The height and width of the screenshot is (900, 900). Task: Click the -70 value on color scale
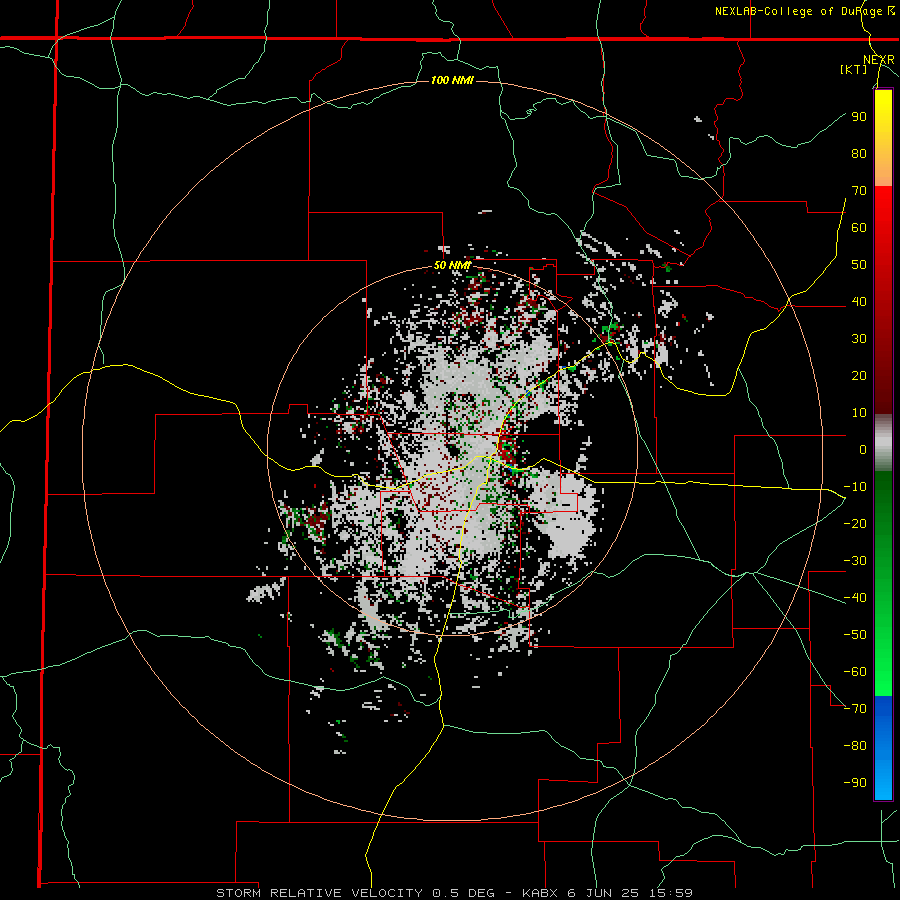[855, 709]
